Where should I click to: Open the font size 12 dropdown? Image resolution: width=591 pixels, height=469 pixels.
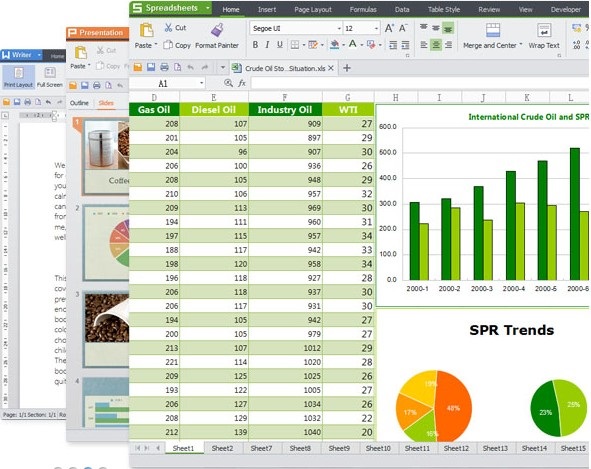(376, 28)
